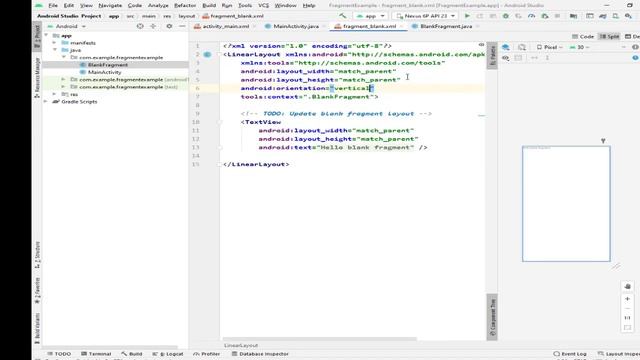This screenshot has width=640, height=360.
Task: Open the Terminal tool window
Action: coord(96,354)
